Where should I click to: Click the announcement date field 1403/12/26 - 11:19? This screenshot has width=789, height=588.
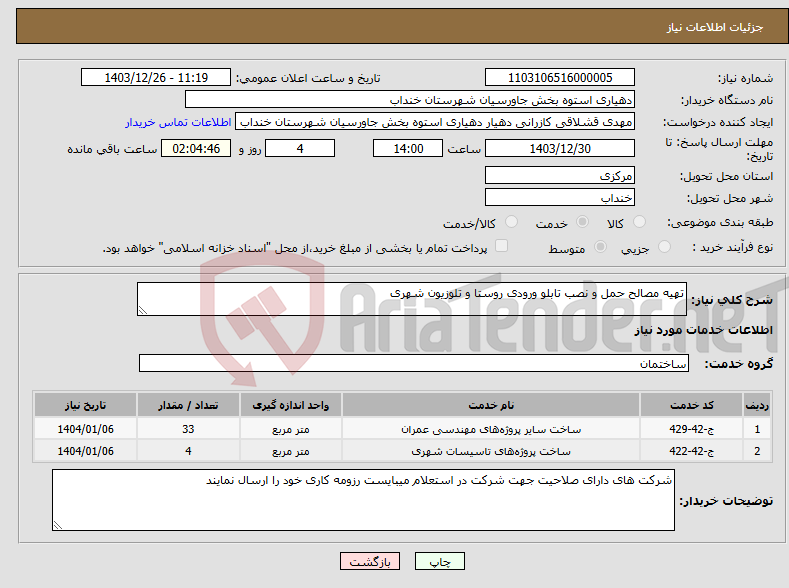point(156,77)
